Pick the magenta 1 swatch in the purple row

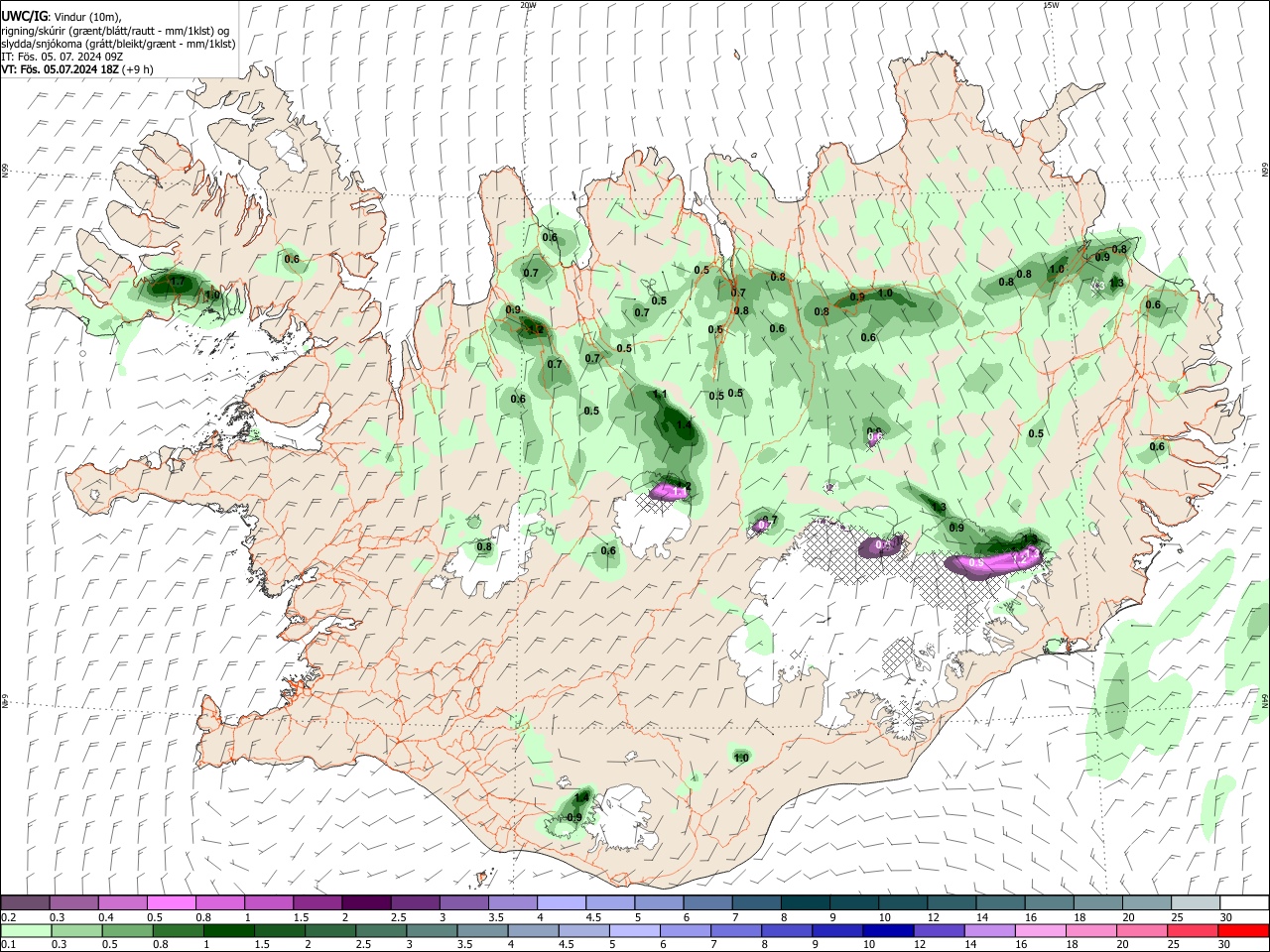click(268, 903)
